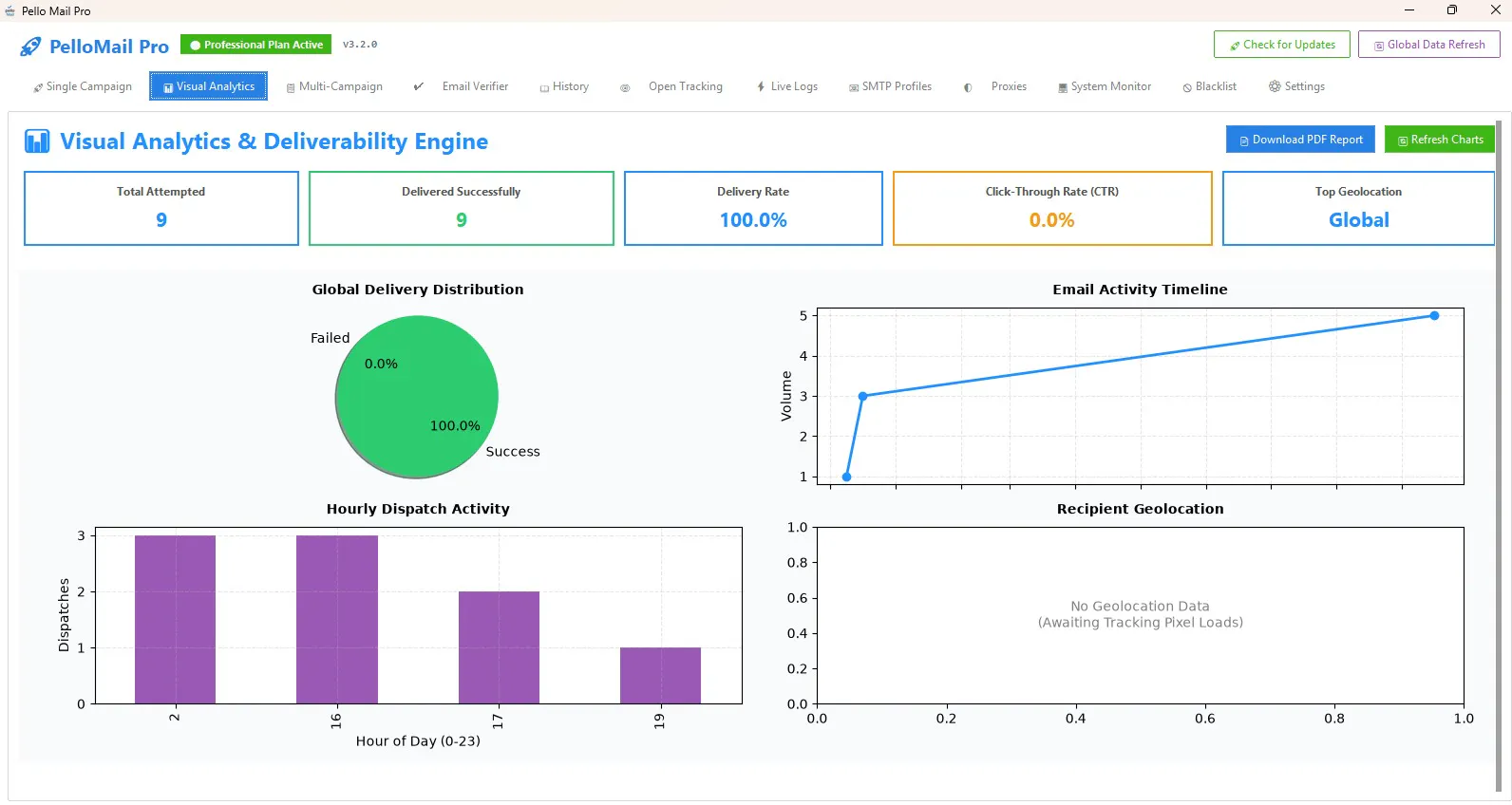Close the Pello Mail Pro window
Viewport: 1512px width, 805px height.
point(1495,10)
